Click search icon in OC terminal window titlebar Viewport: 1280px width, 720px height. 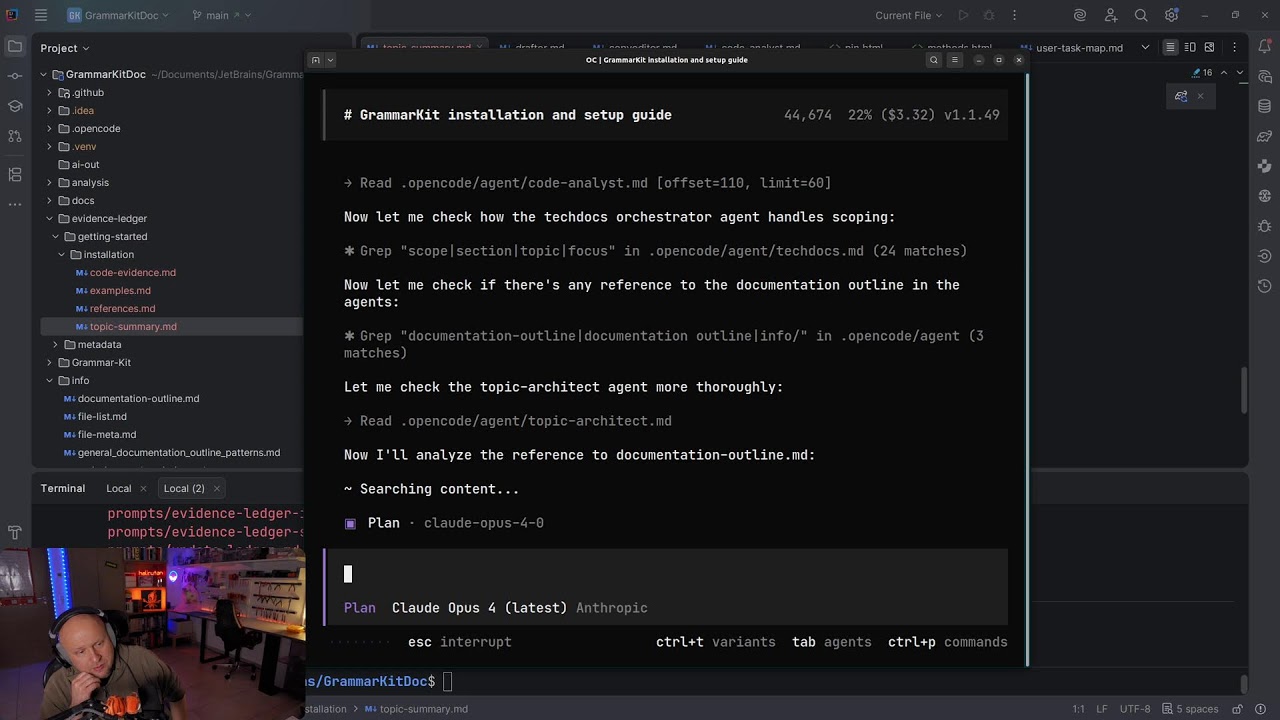(934, 60)
